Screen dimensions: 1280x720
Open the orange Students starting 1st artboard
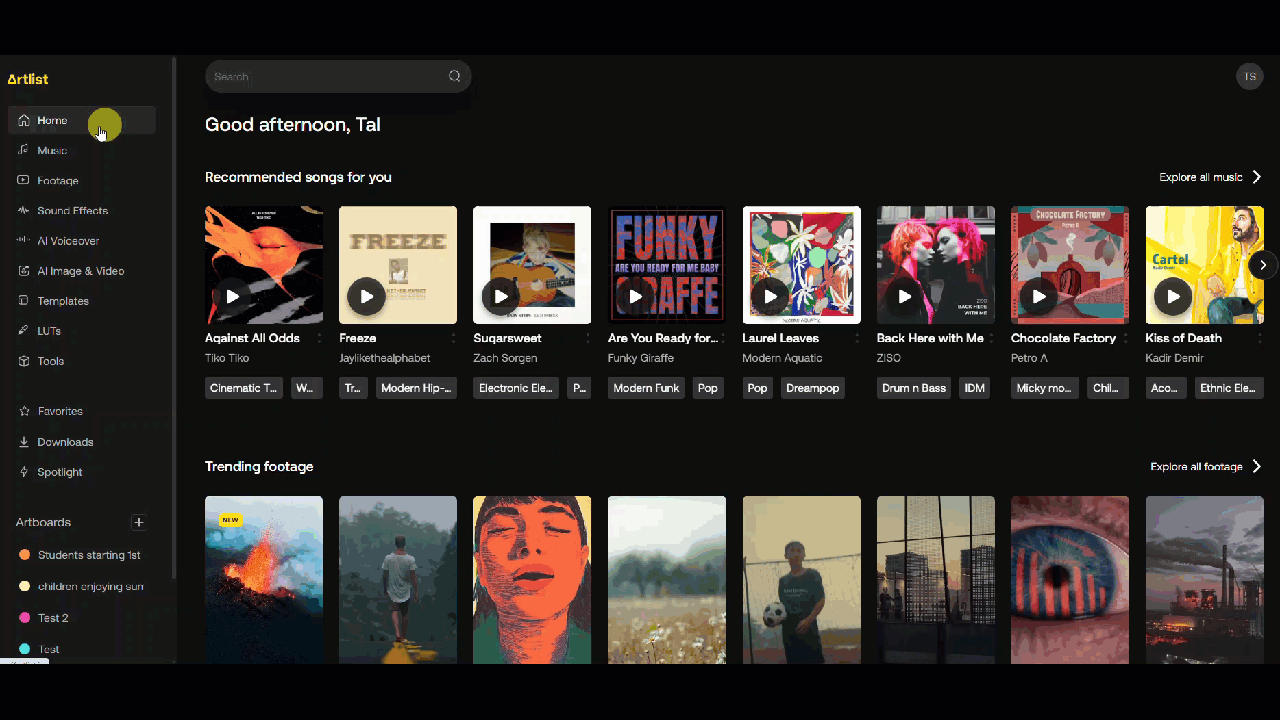(88, 555)
